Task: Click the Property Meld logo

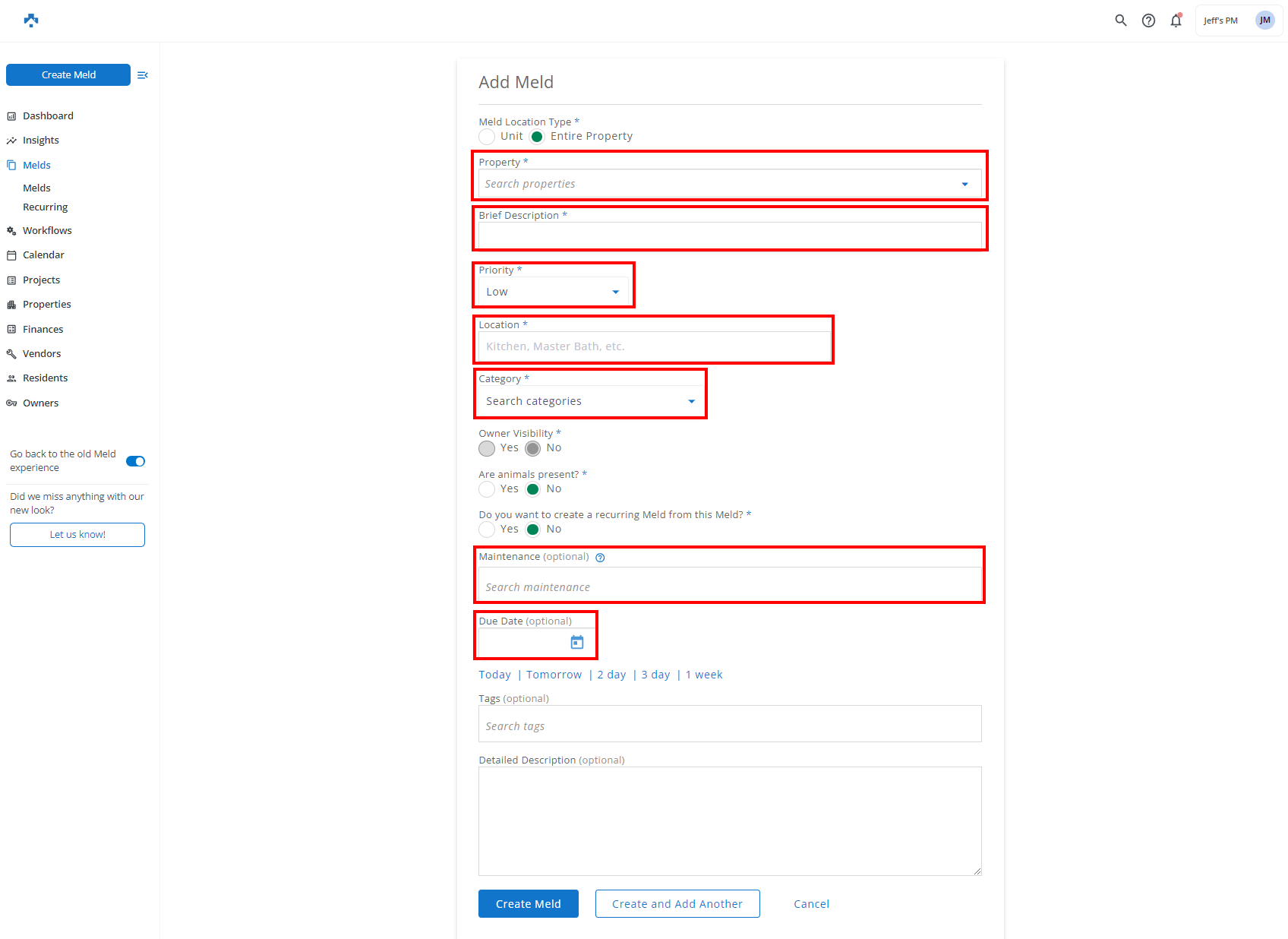Action: pos(31,21)
